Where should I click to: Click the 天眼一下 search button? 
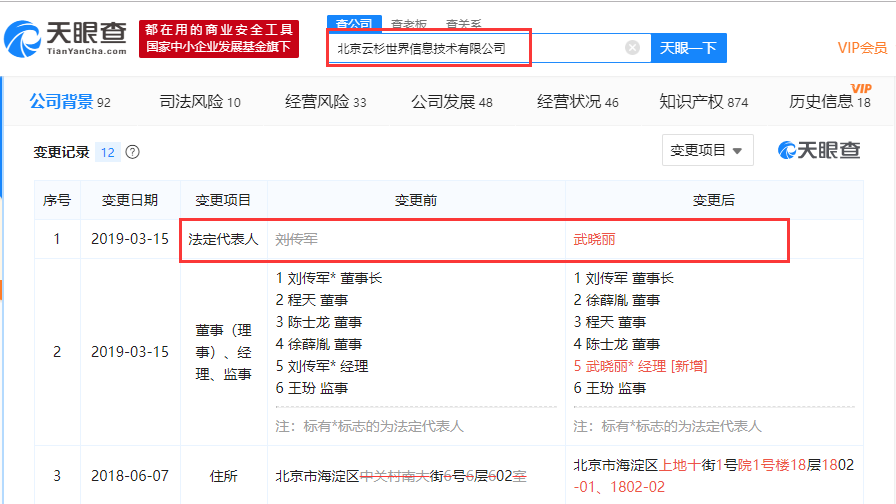tap(689, 48)
